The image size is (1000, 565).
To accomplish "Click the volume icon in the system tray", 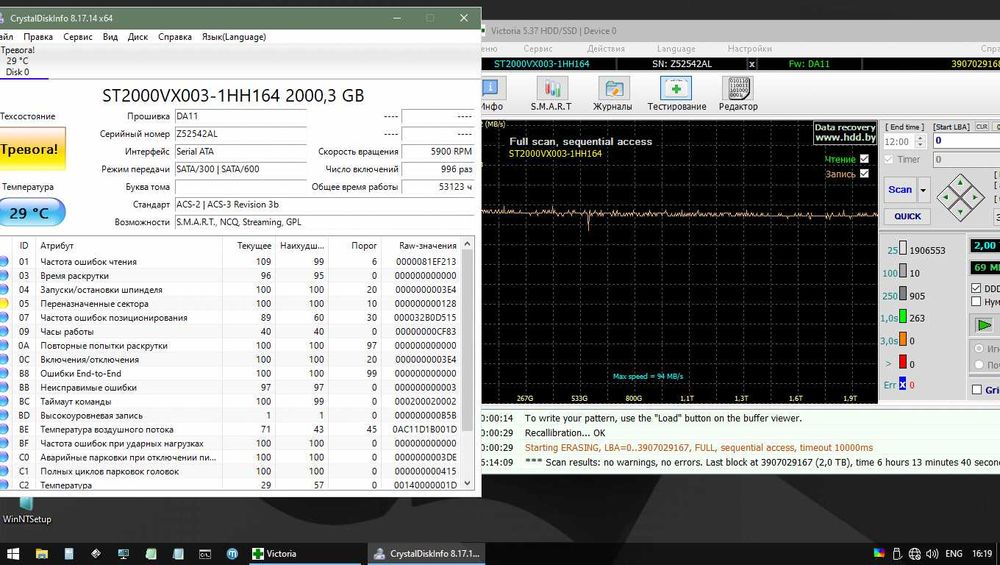I will (x=932, y=554).
